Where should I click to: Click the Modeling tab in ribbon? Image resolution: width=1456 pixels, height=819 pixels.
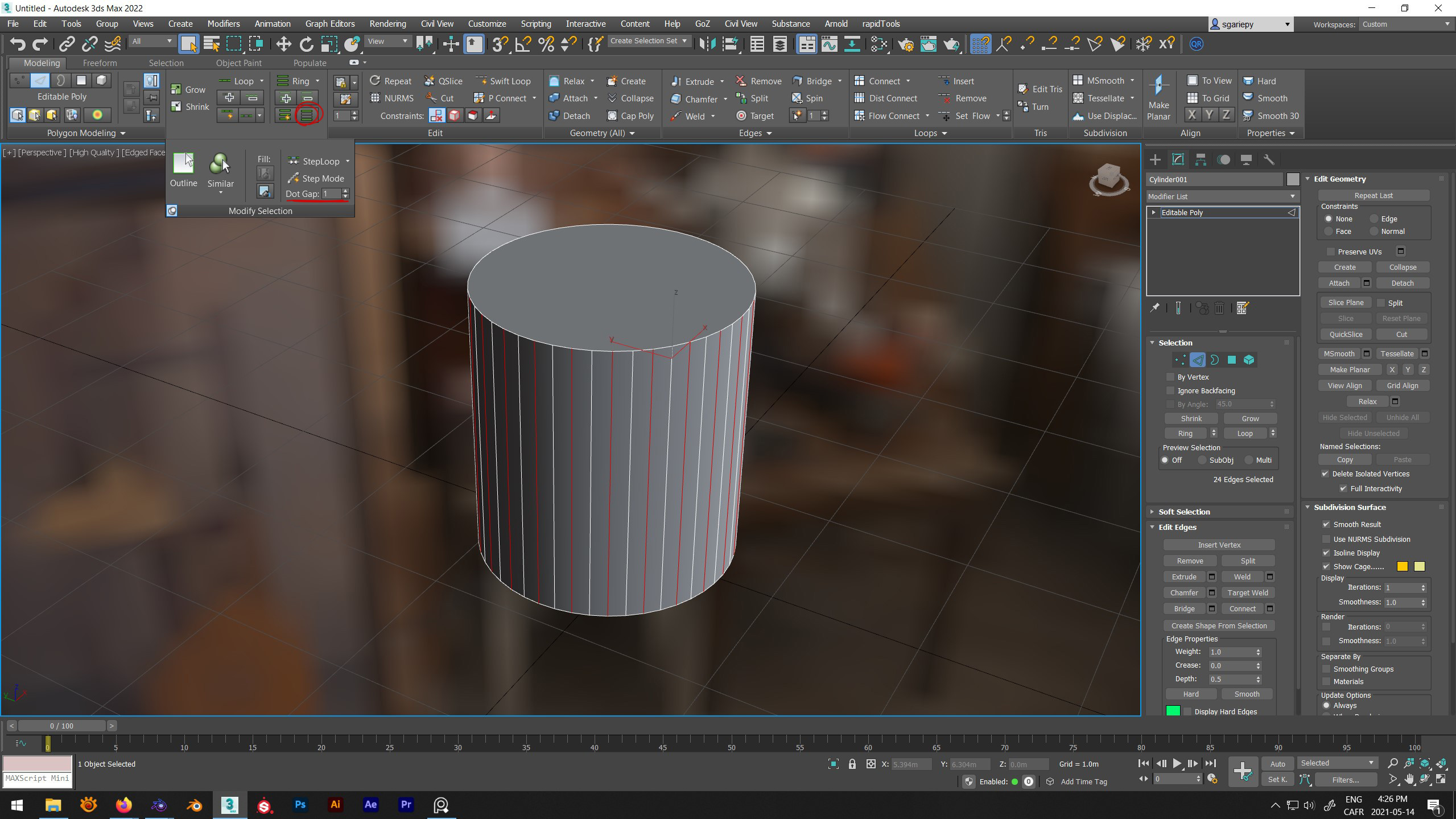40,62
